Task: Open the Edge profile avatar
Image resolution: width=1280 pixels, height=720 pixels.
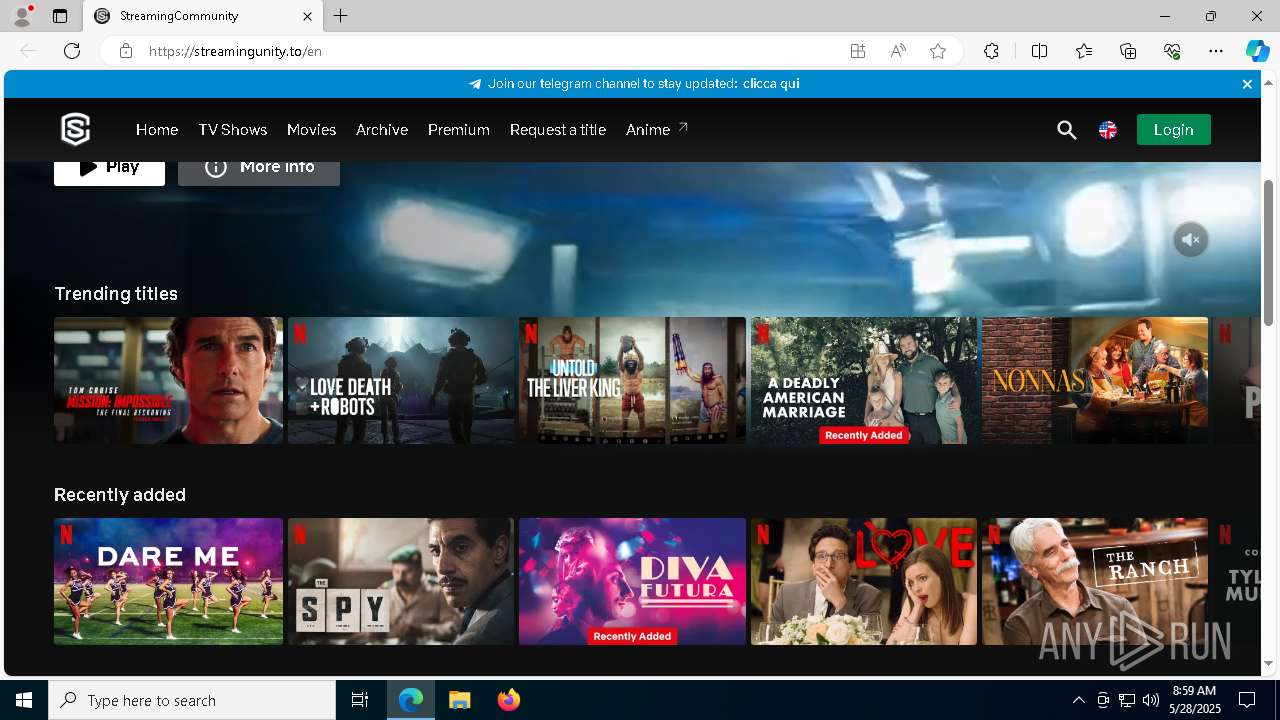Action: [x=21, y=16]
